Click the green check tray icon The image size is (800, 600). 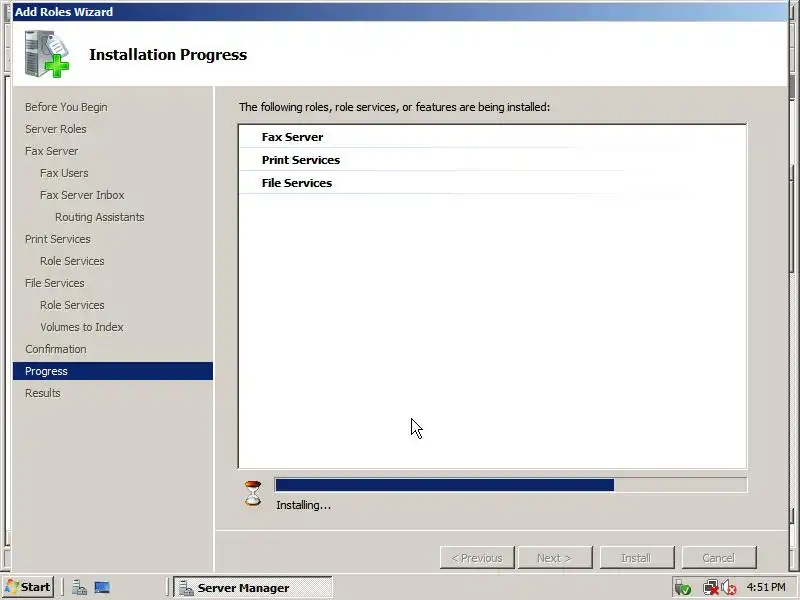(x=682, y=588)
